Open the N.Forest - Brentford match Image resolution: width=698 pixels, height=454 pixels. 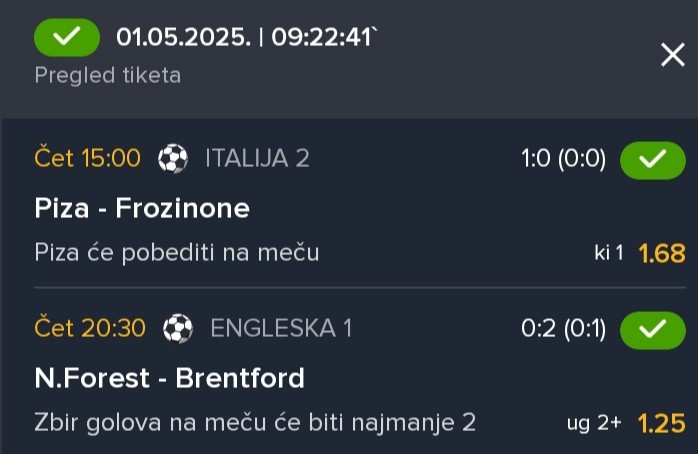170,378
